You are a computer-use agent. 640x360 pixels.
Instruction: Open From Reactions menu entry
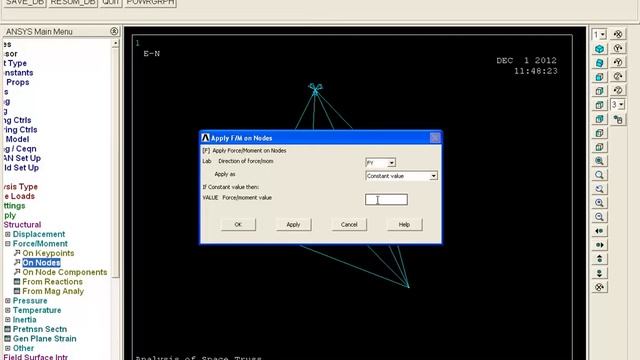tap(52, 282)
